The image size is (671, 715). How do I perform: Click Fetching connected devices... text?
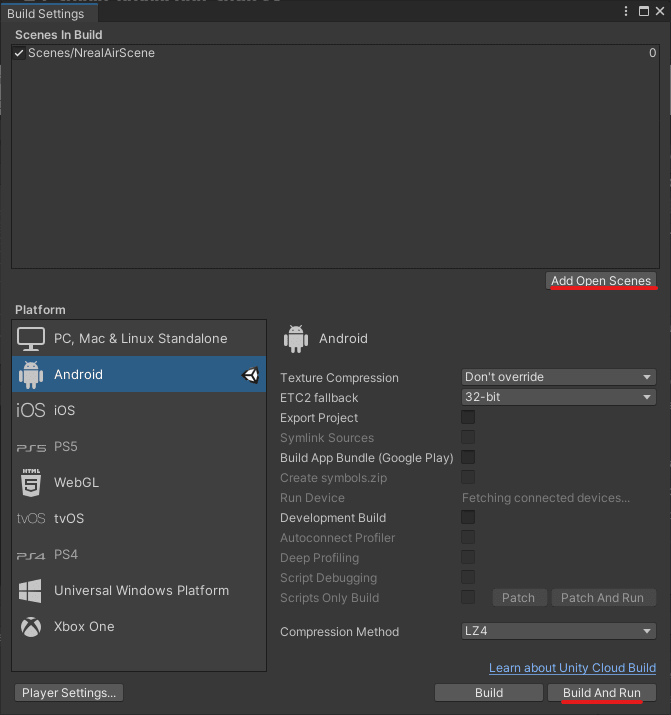click(546, 498)
